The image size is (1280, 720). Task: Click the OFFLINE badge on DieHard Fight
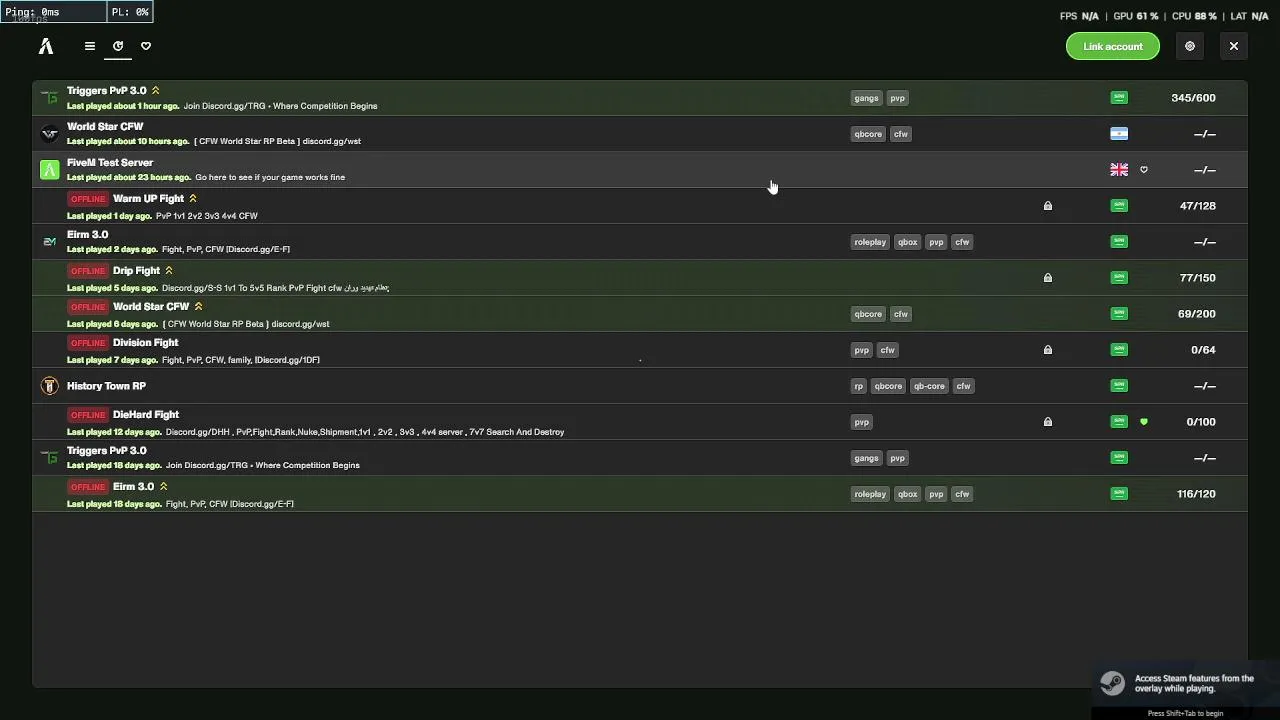pos(88,415)
